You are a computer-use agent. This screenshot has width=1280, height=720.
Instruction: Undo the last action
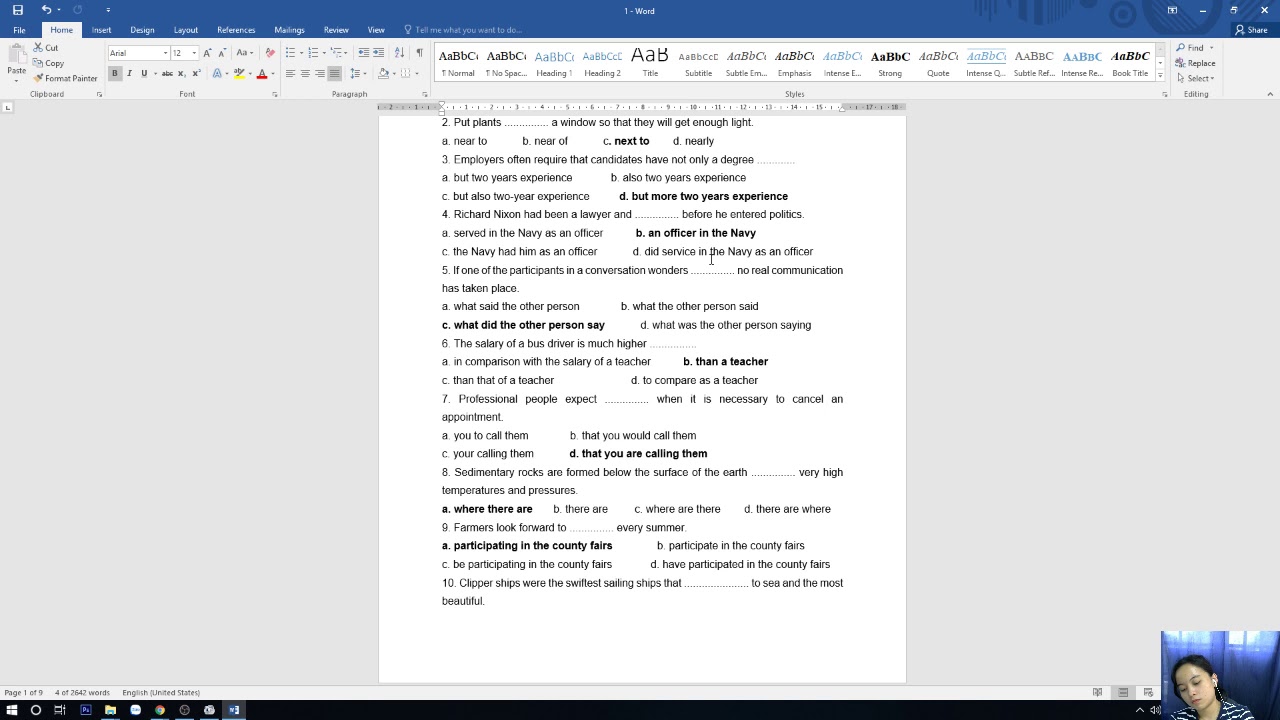pyautogui.click(x=46, y=10)
